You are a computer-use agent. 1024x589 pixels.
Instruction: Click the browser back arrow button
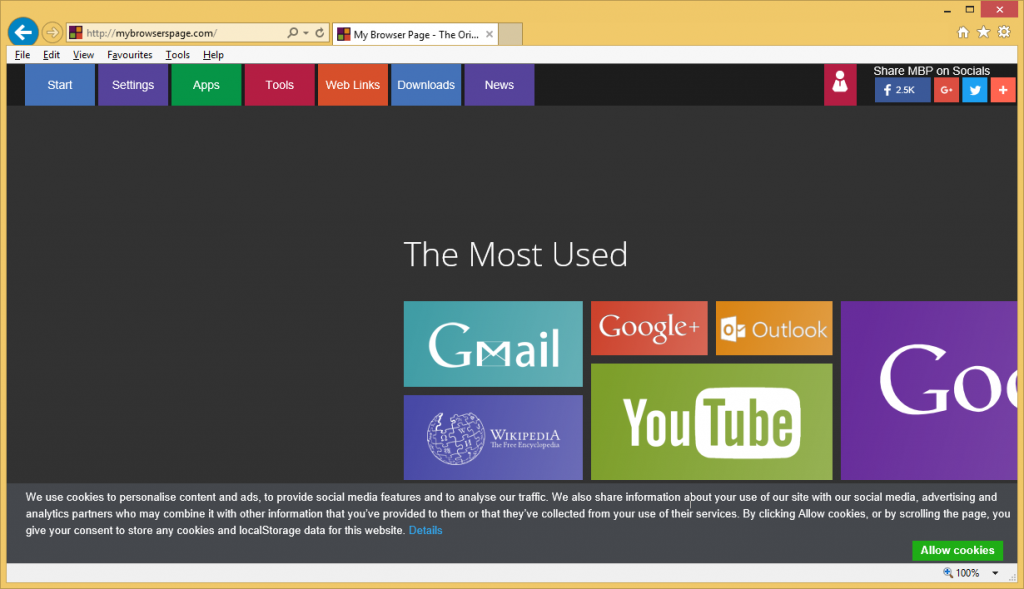coord(23,33)
